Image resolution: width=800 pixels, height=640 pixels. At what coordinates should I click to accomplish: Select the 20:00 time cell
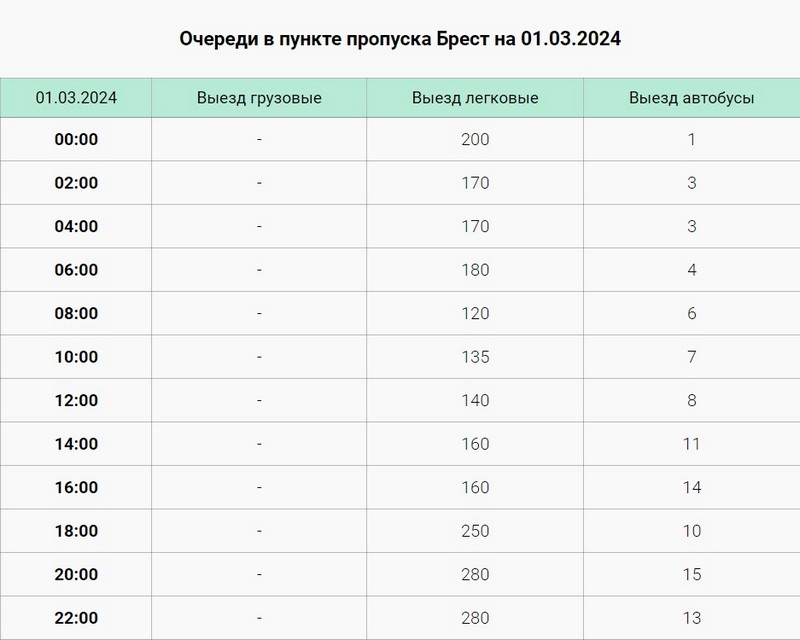tap(76, 575)
